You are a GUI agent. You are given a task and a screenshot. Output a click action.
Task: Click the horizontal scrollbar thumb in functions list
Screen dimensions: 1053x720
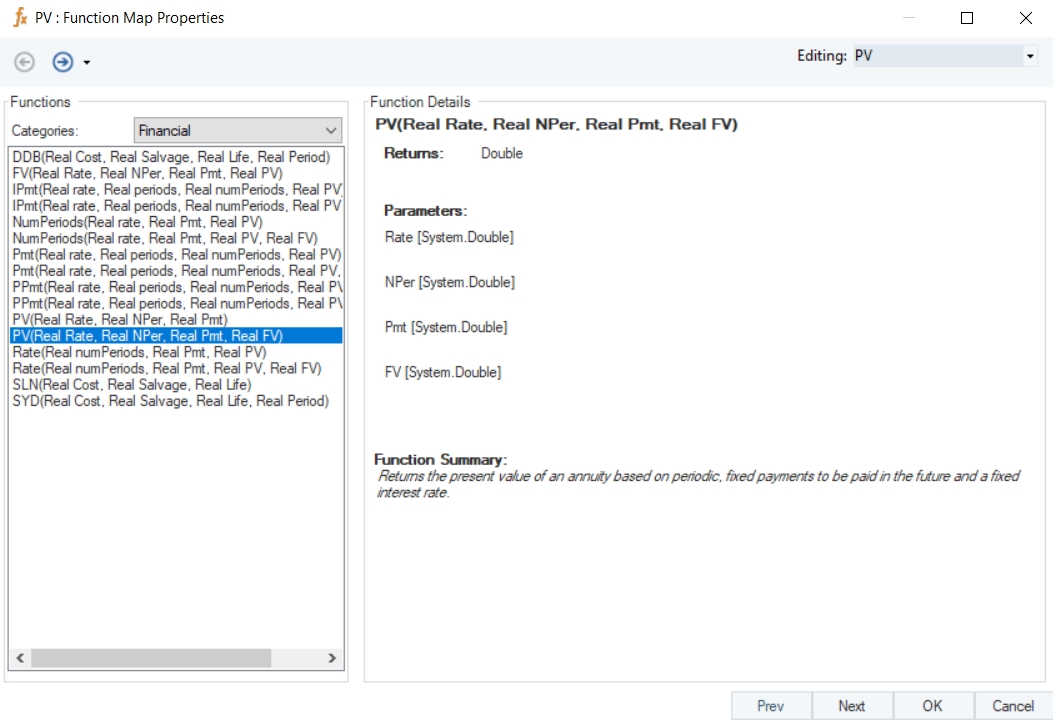coord(151,658)
